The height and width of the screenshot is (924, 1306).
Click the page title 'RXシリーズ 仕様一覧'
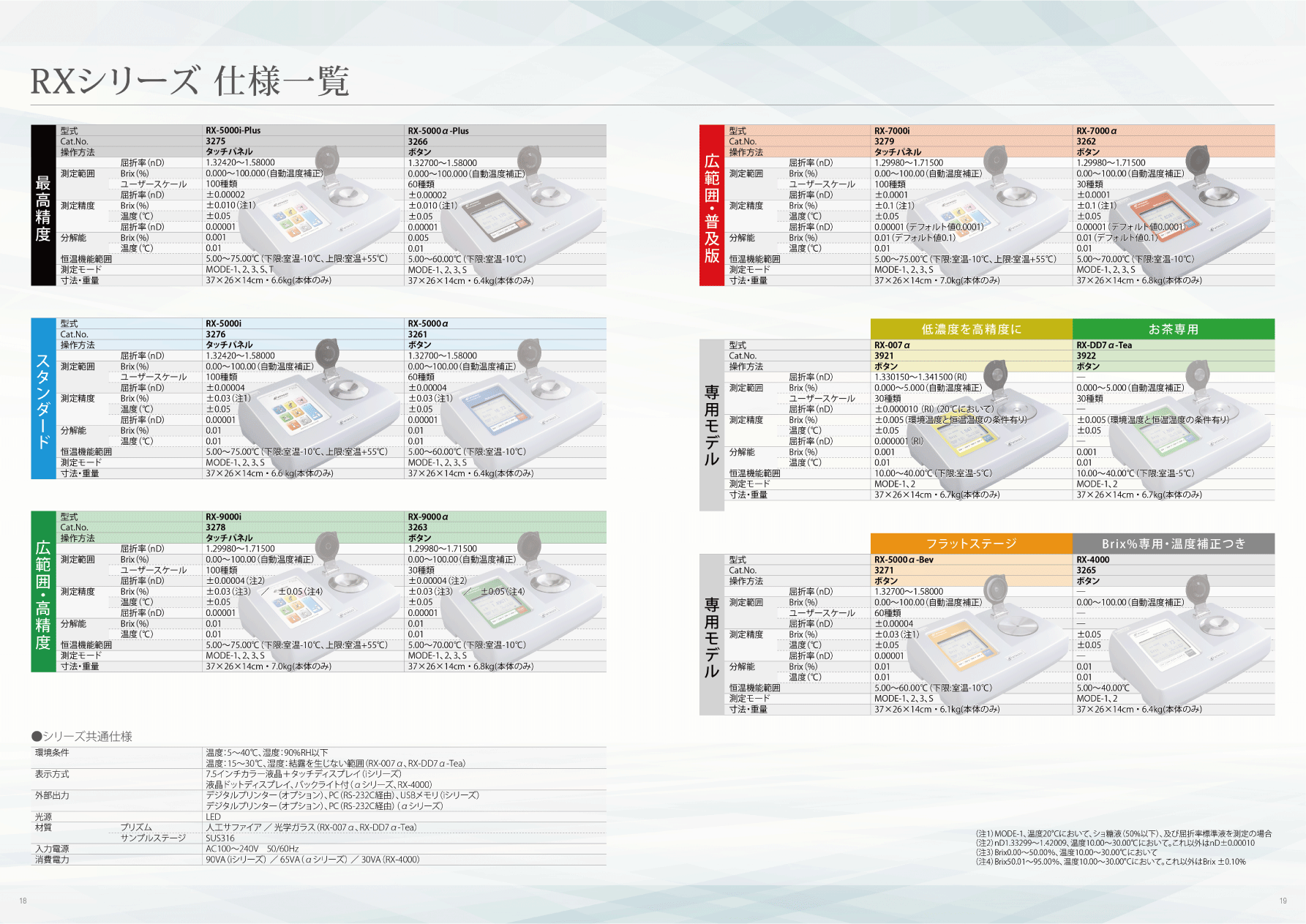(x=189, y=80)
